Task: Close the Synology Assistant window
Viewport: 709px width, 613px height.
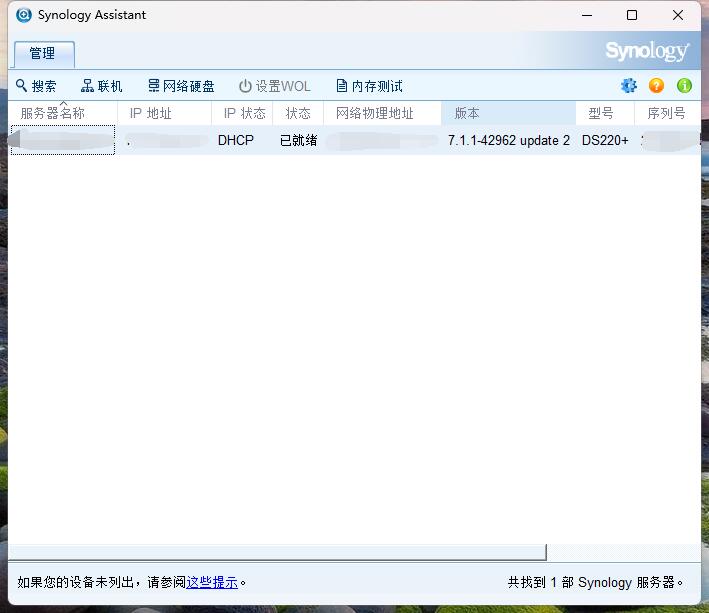Action: point(678,15)
